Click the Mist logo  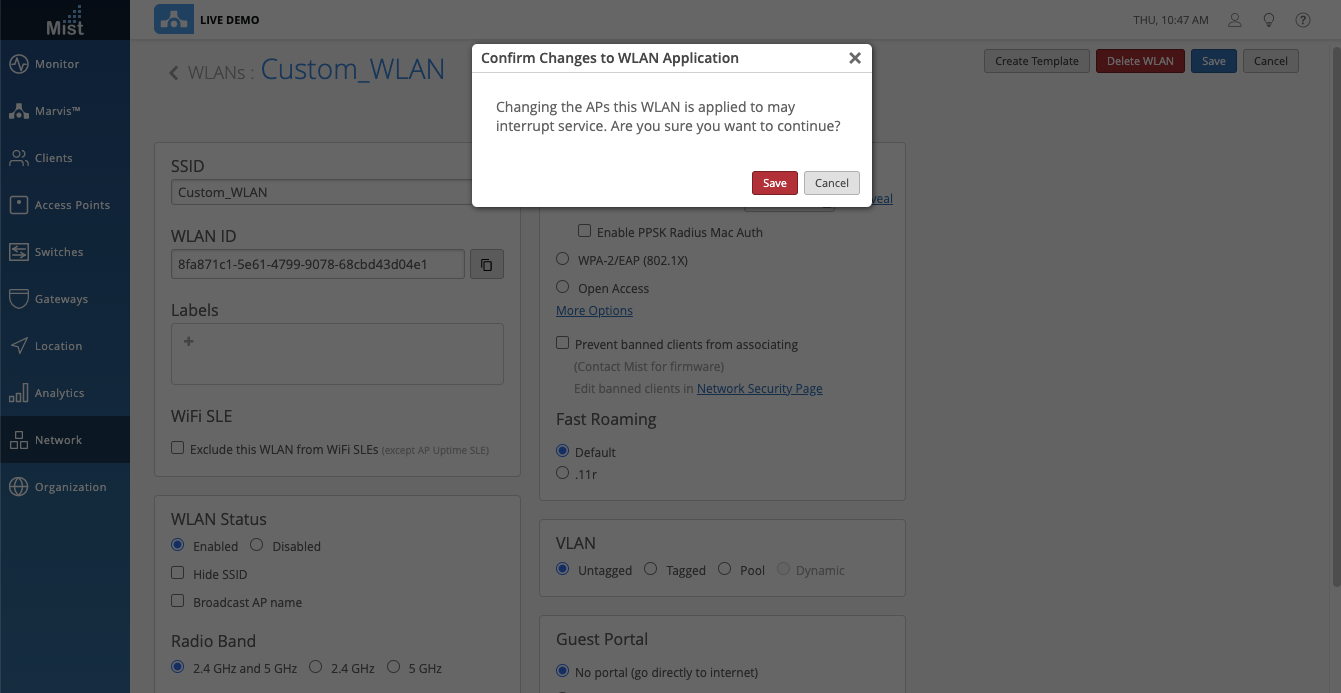65,20
